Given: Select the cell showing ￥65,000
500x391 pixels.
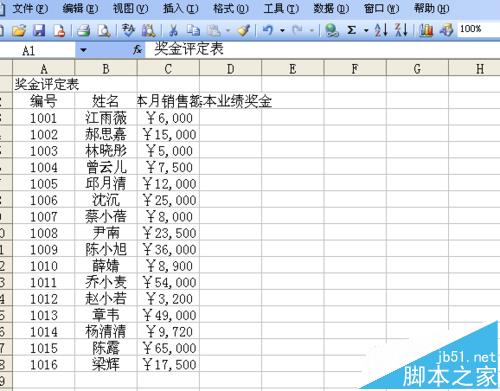Looking at the screenshot, I should coord(168,347).
